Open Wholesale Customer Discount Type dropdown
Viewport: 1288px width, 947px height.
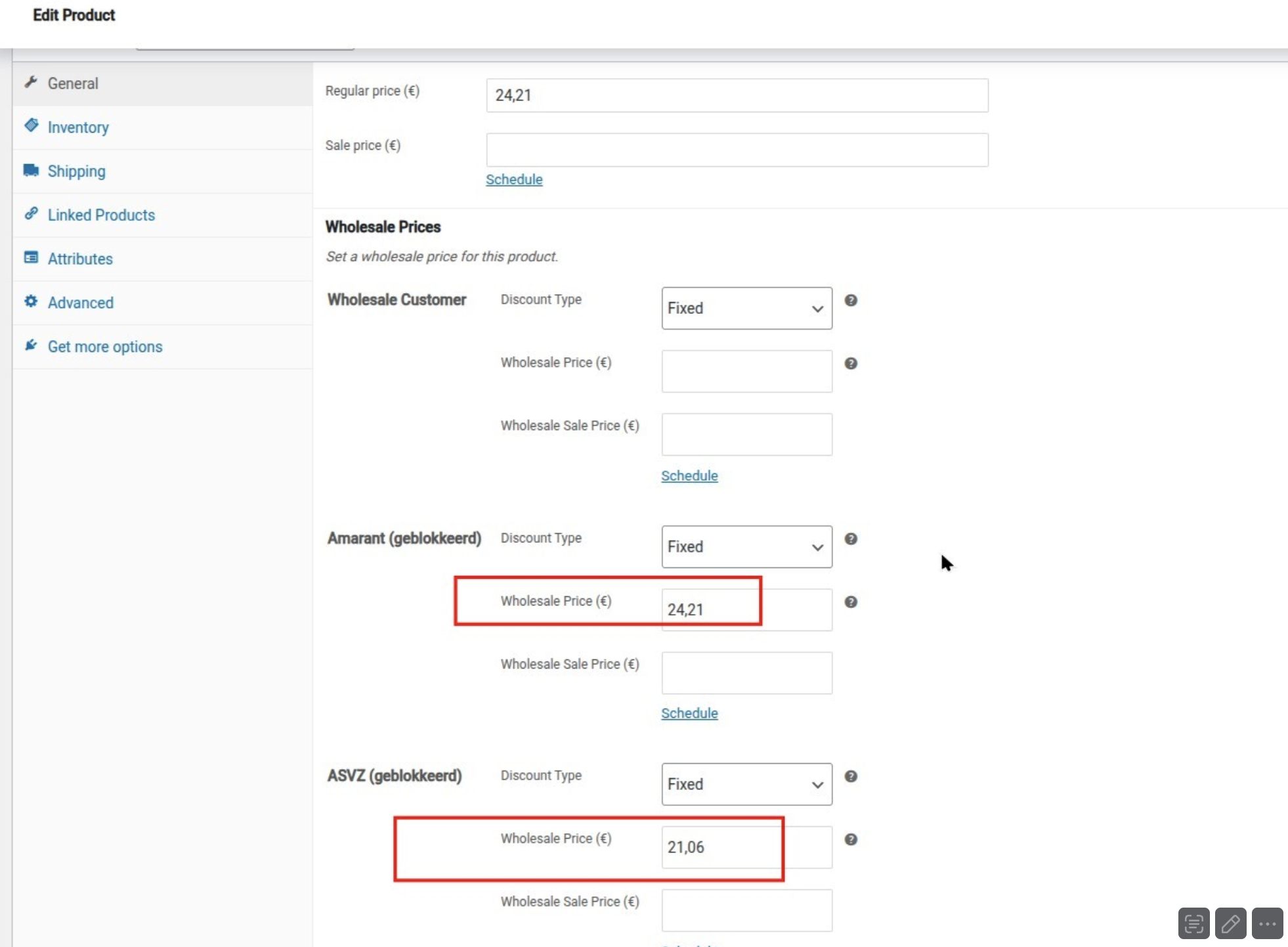tap(746, 308)
